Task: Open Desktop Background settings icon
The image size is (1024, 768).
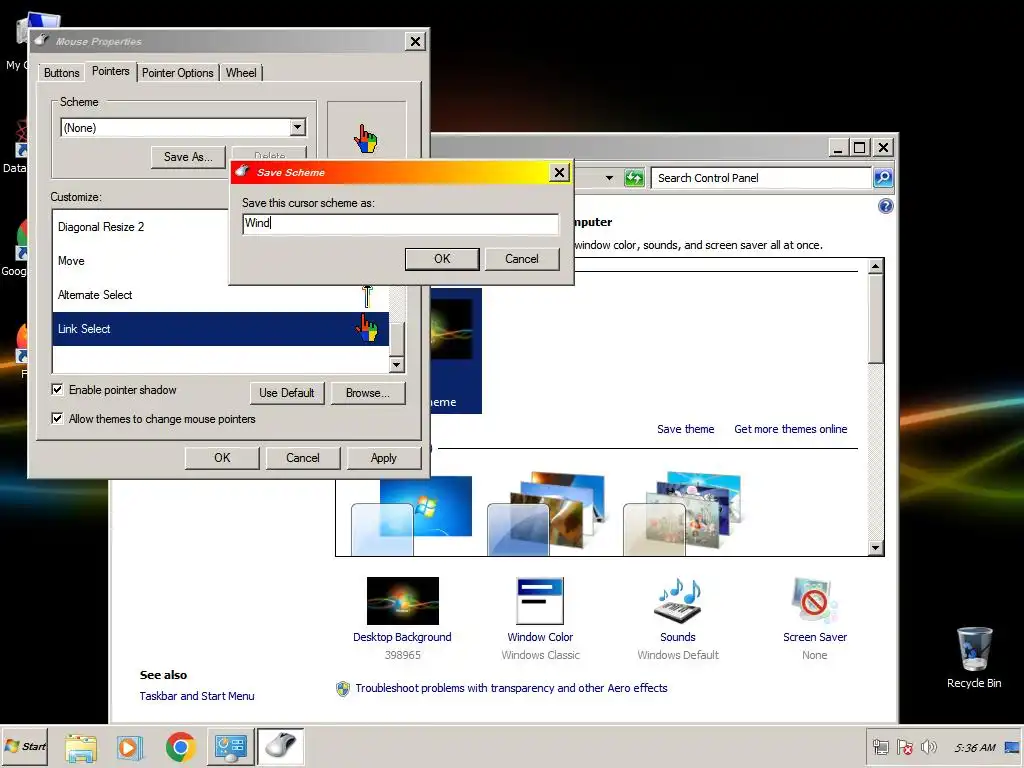Action: (402, 601)
